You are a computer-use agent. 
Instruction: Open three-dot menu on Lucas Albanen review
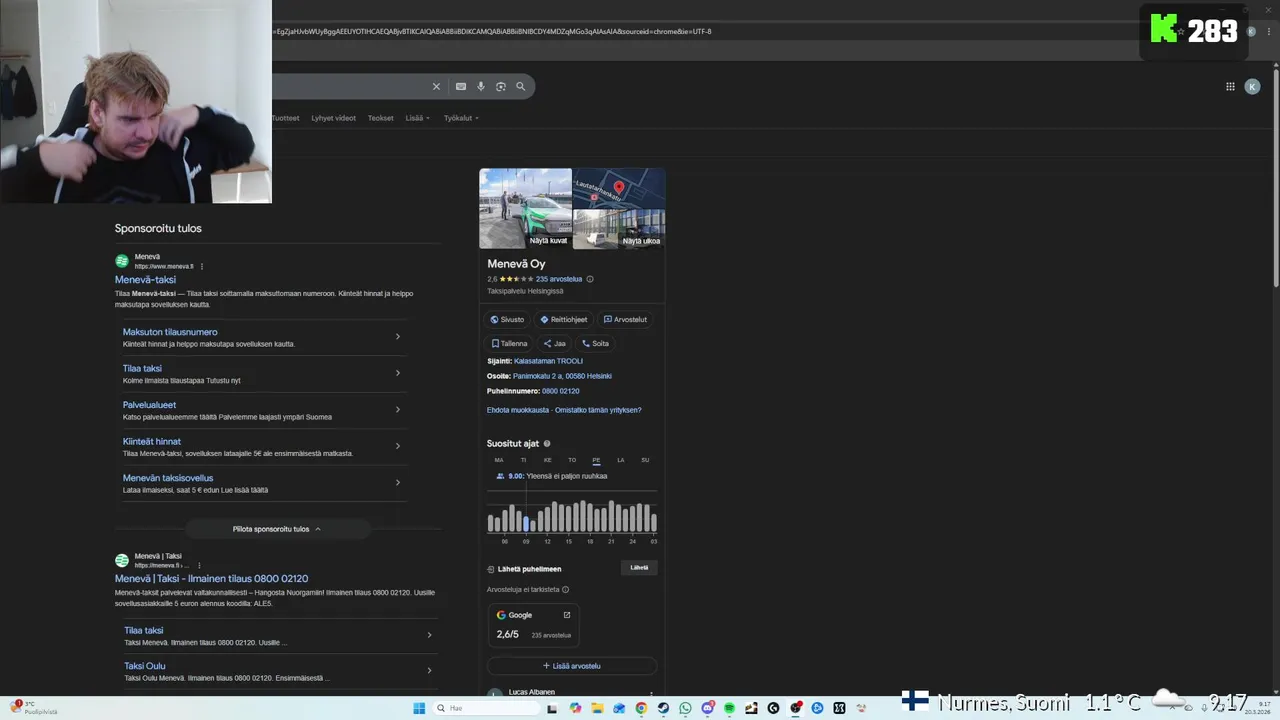coord(651,693)
